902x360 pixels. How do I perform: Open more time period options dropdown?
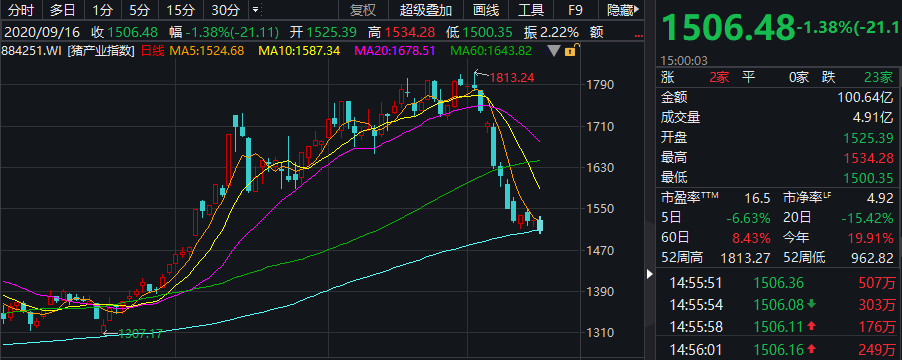pyautogui.click(x=255, y=10)
